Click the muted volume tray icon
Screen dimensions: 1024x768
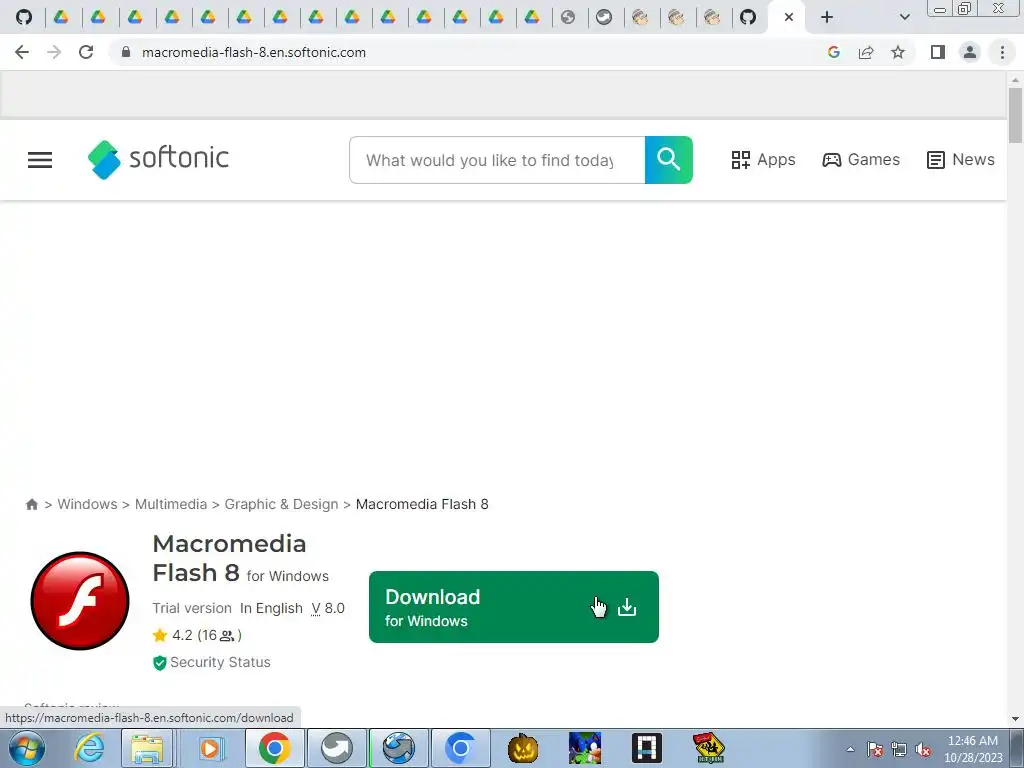click(x=923, y=749)
